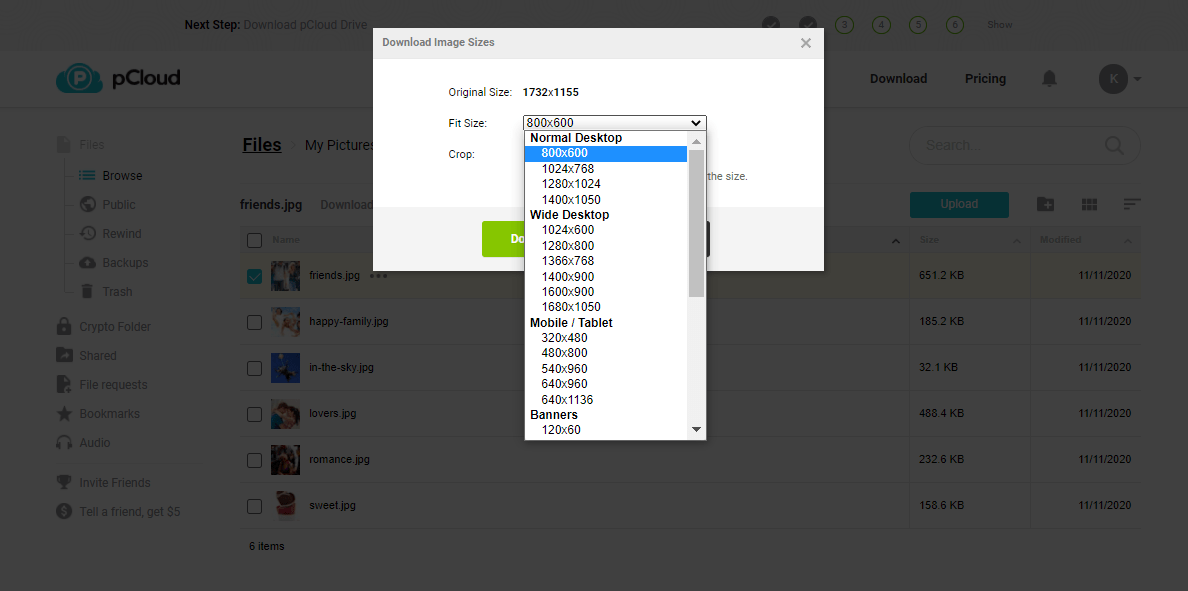Click setup step 3 circle
This screenshot has height=591, width=1188.
(844, 25)
